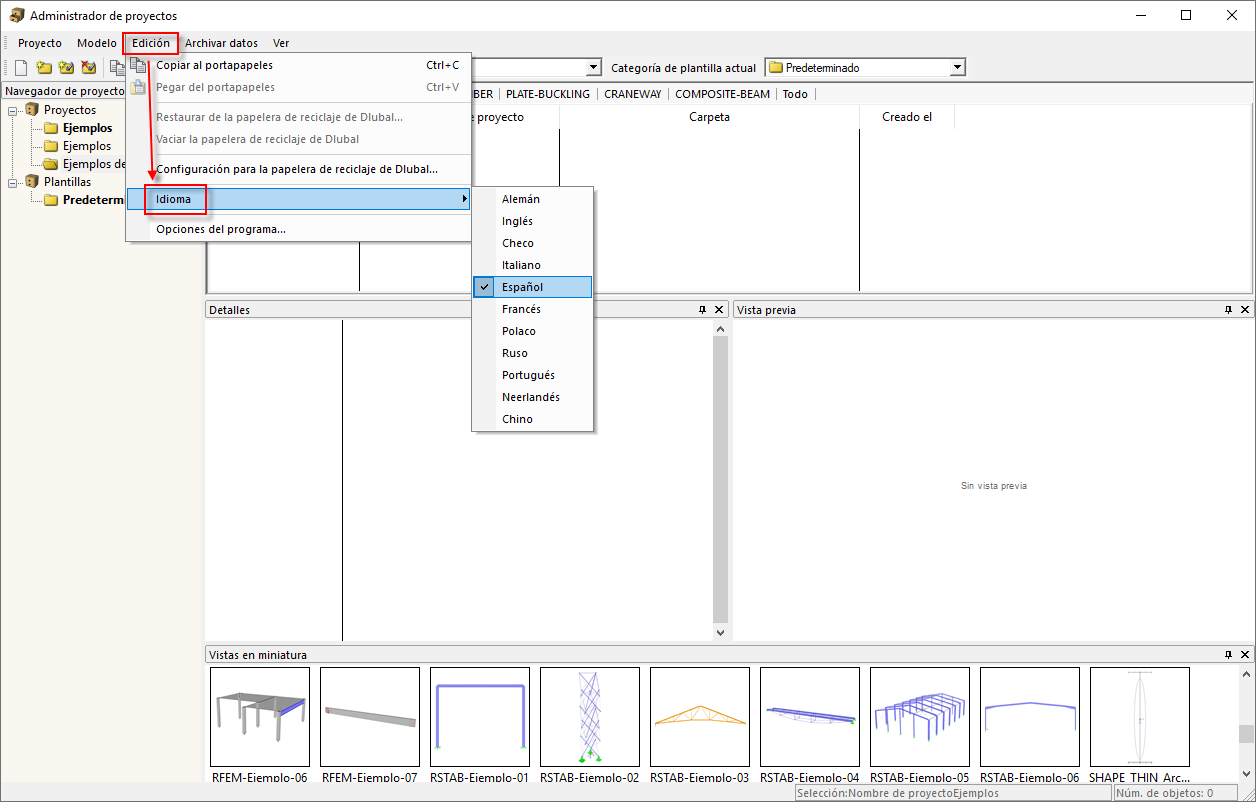Viewport: 1256px width, 802px height.
Task: Open the Ver menu
Action: [281, 43]
